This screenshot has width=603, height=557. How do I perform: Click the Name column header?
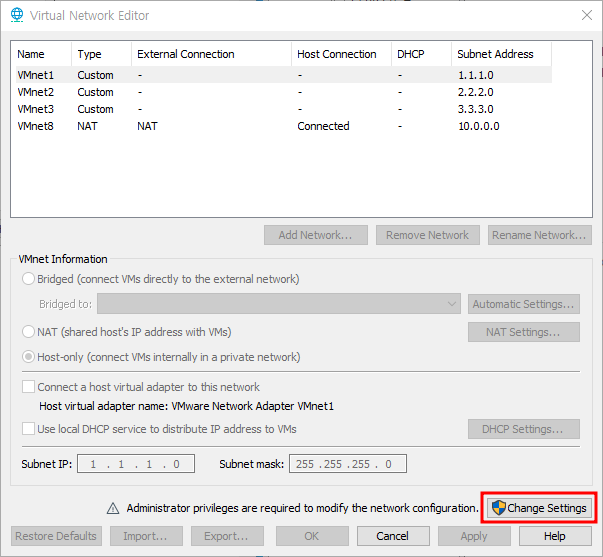pos(43,54)
